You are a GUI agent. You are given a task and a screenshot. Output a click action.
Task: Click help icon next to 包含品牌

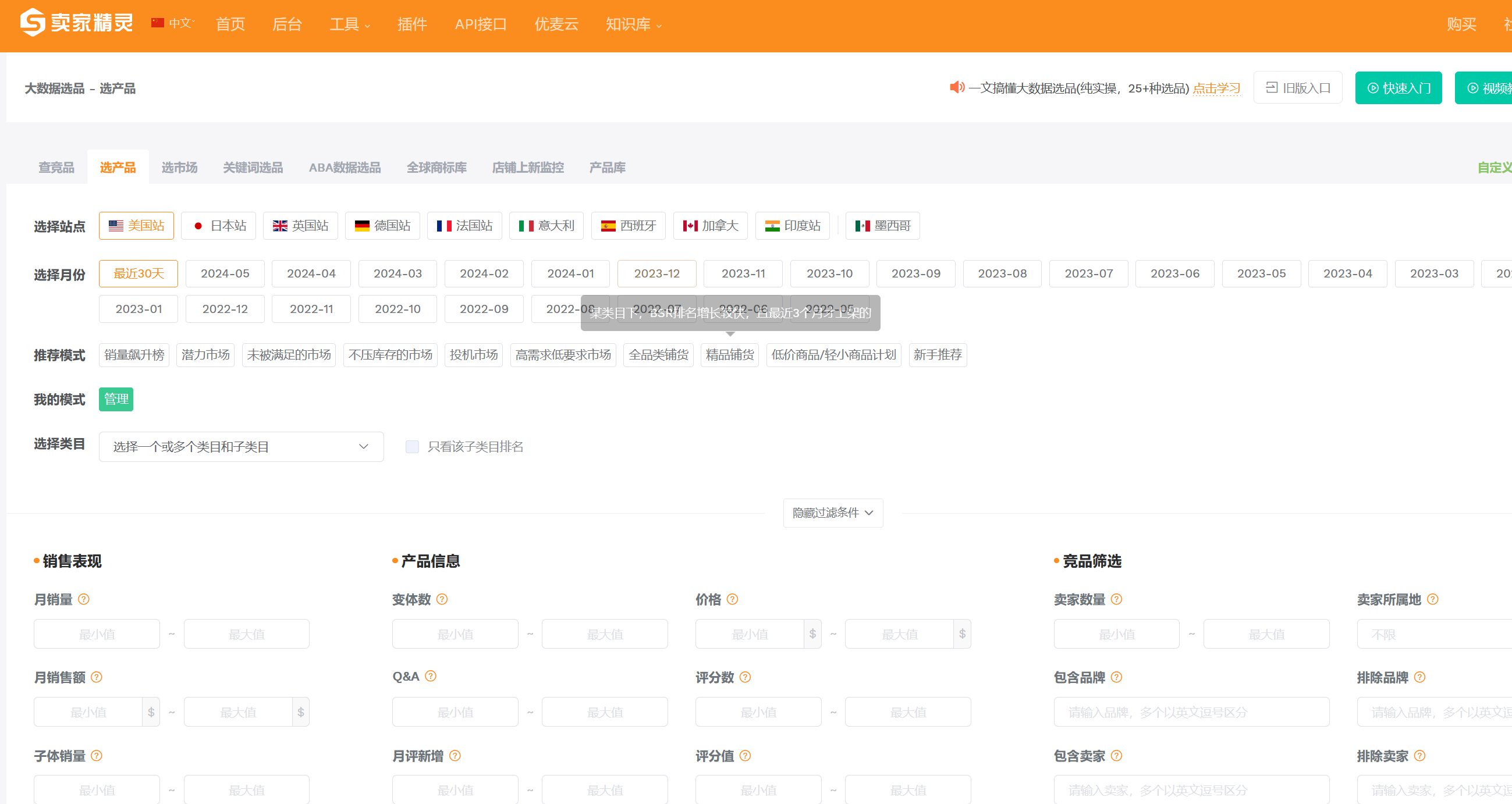tap(1116, 677)
